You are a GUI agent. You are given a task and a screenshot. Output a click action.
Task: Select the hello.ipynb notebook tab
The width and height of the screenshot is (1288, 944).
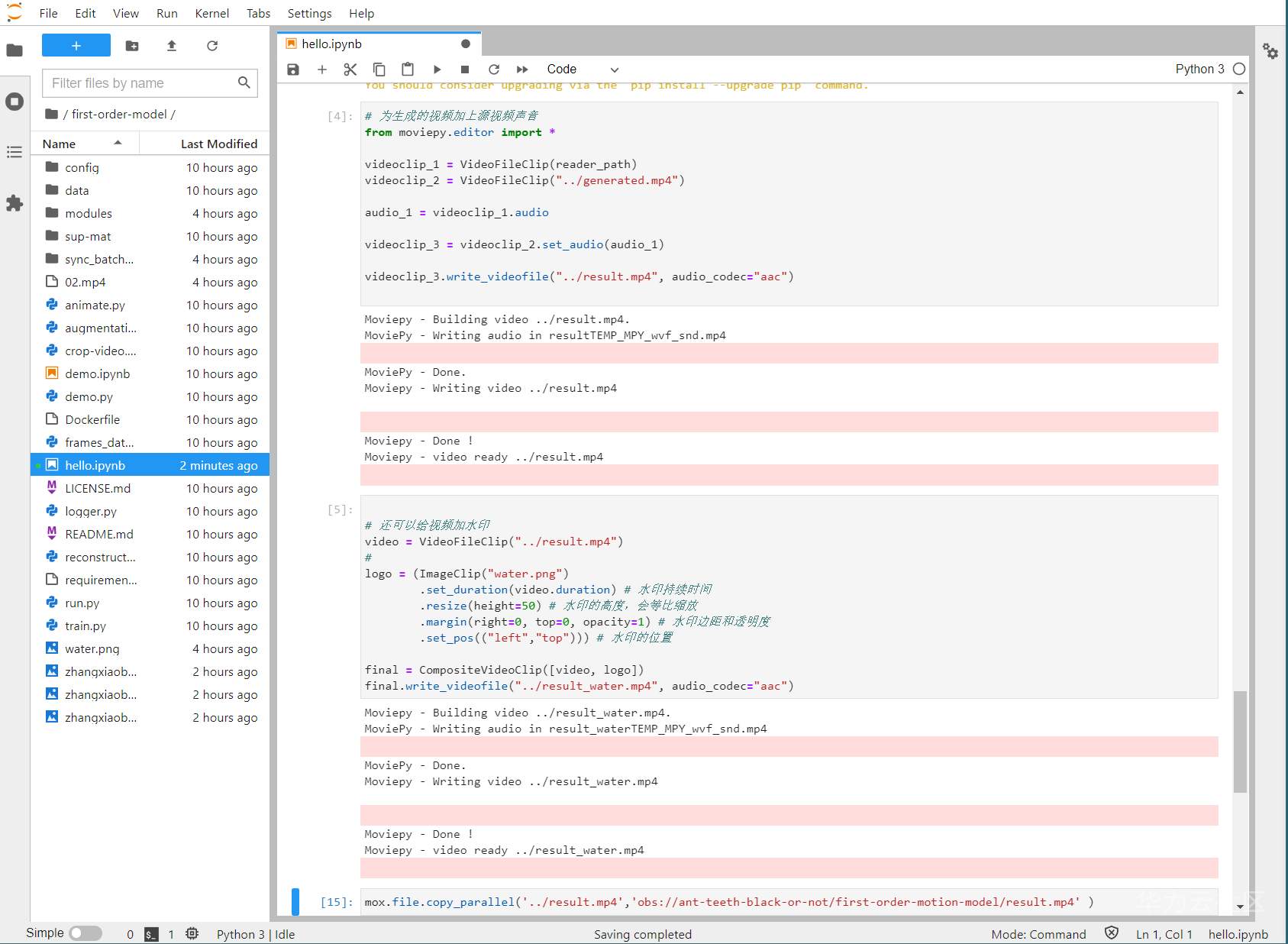(x=331, y=44)
